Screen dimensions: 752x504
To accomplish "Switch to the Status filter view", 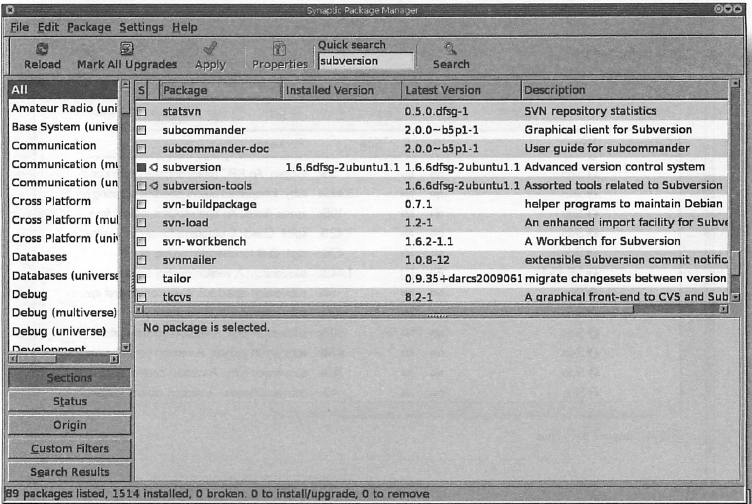I will click(69, 402).
